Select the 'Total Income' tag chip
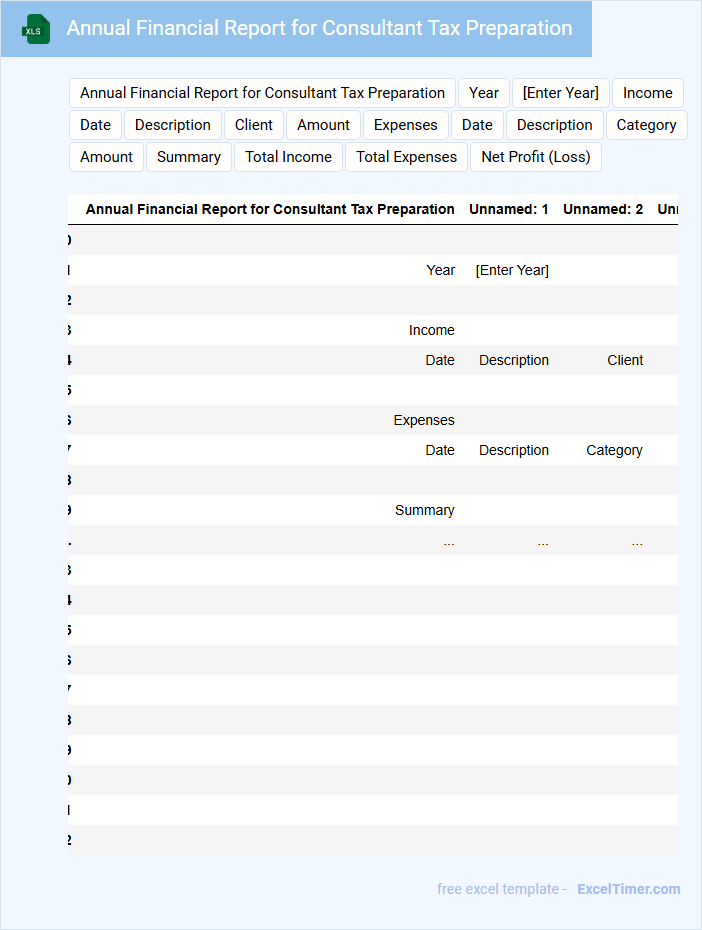The image size is (702, 930). coord(288,157)
